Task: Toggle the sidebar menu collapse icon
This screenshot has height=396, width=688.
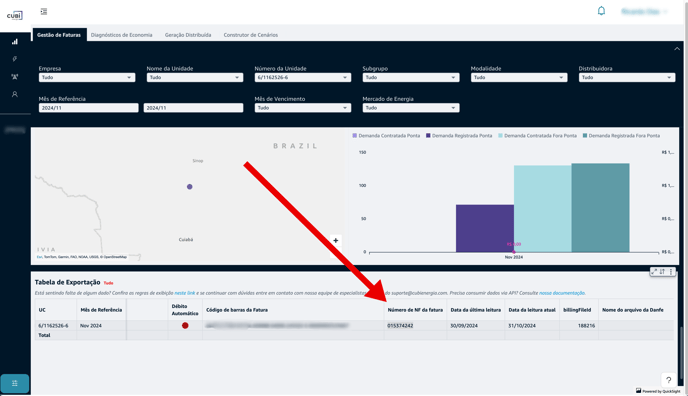Action: pos(44,11)
